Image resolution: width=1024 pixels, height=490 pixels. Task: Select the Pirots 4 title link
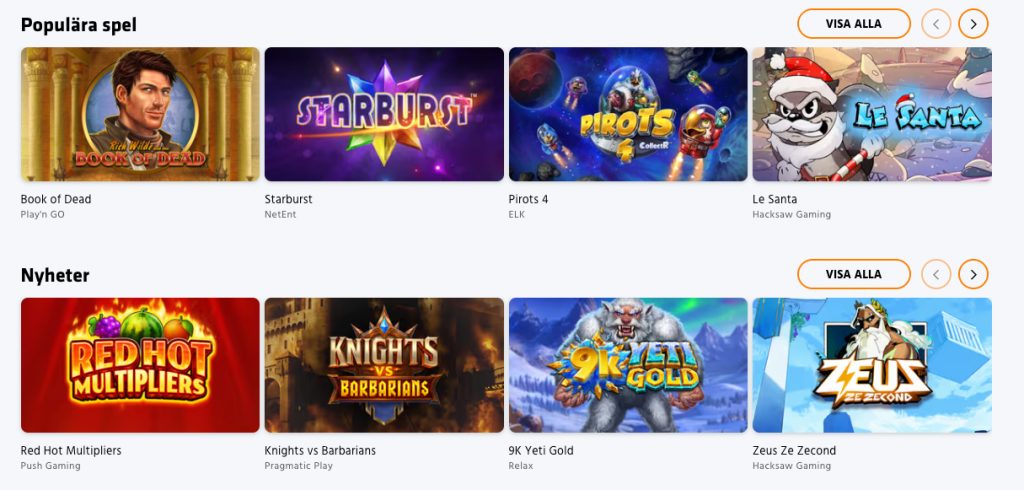pos(528,199)
